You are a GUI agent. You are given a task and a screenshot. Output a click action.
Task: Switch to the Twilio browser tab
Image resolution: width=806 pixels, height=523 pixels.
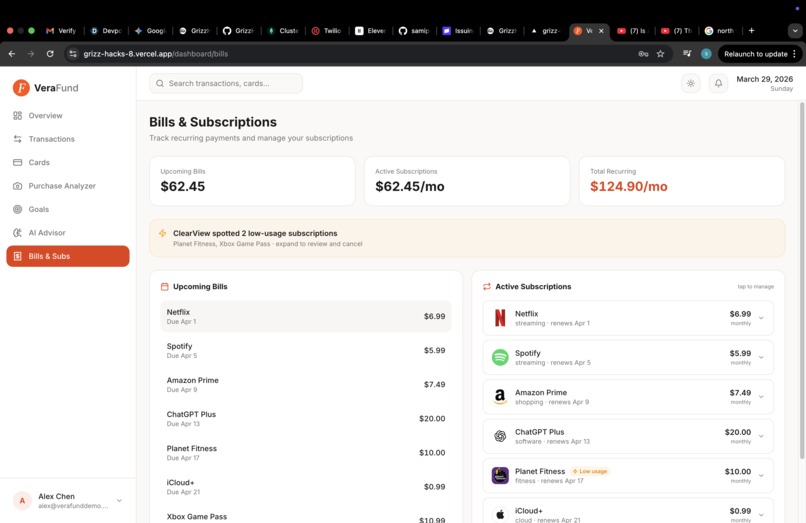click(327, 31)
